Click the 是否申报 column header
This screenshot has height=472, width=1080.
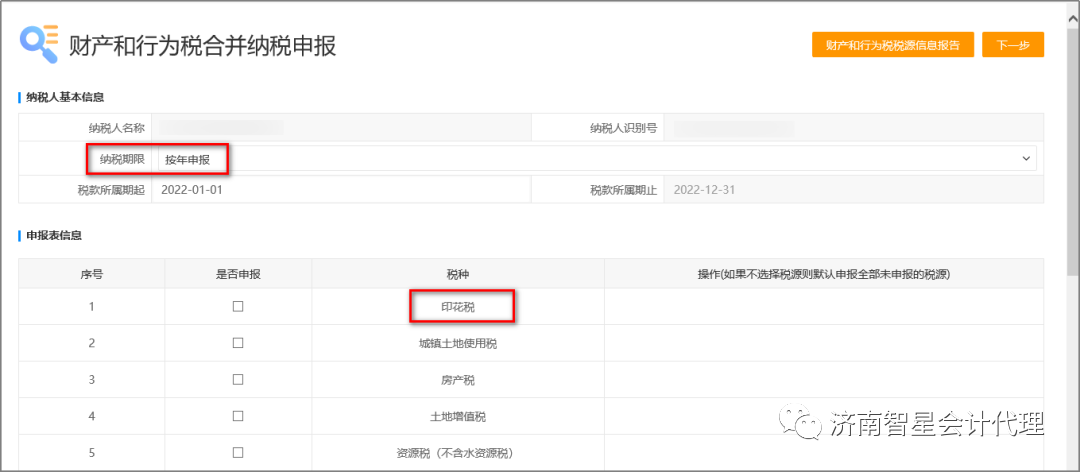click(x=238, y=274)
